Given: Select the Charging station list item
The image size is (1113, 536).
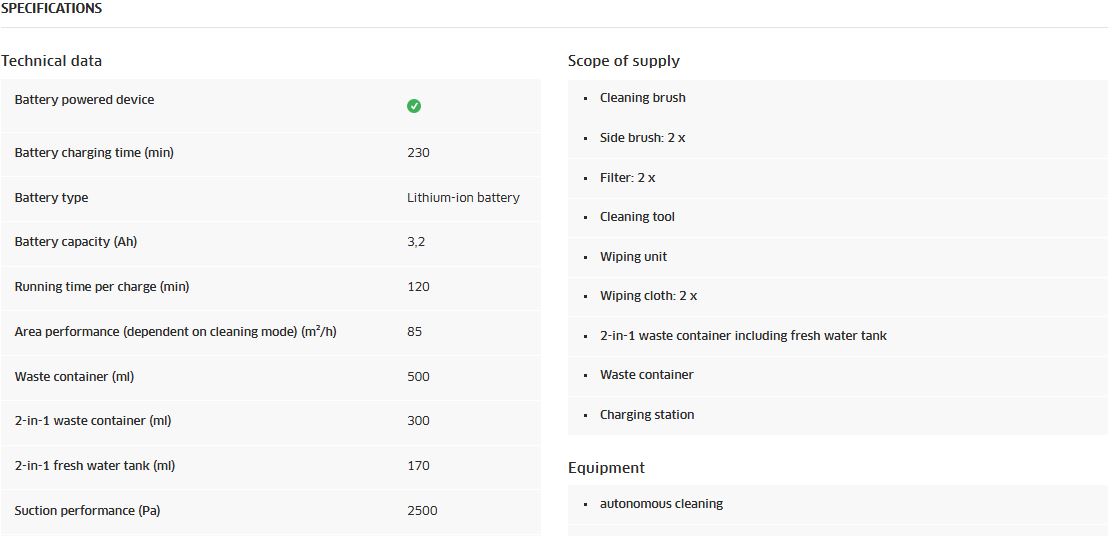Looking at the screenshot, I should point(647,415).
